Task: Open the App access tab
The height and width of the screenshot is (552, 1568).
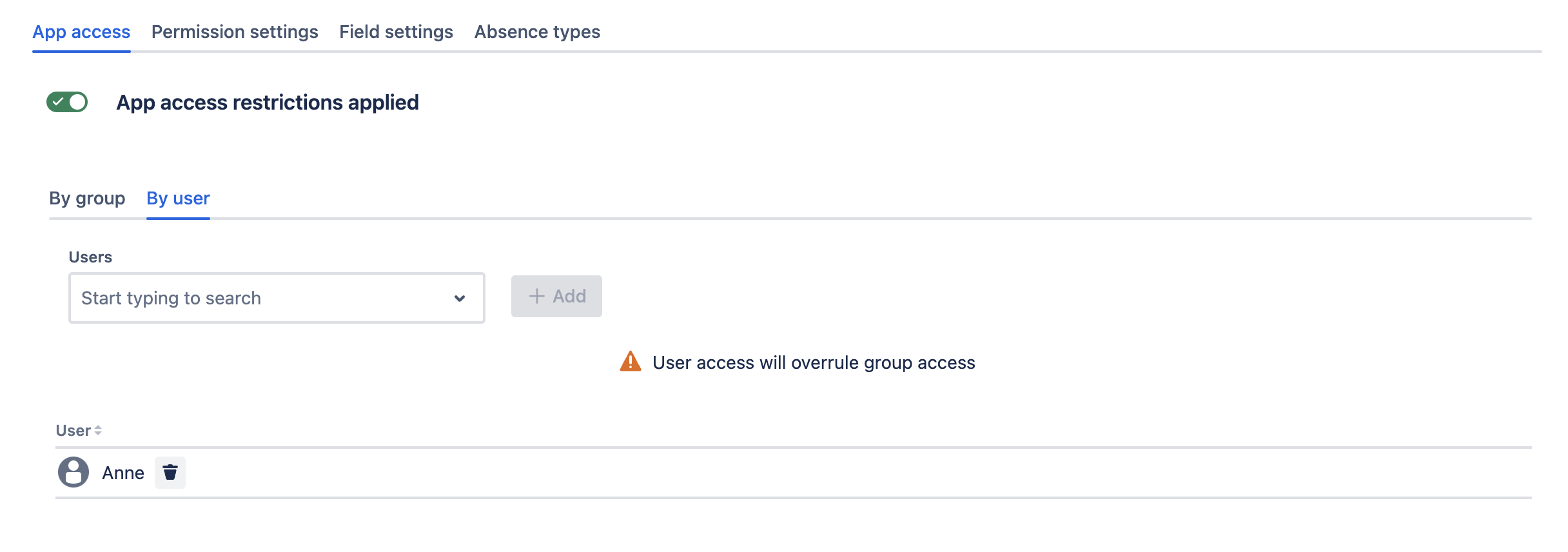Action: 81,32
